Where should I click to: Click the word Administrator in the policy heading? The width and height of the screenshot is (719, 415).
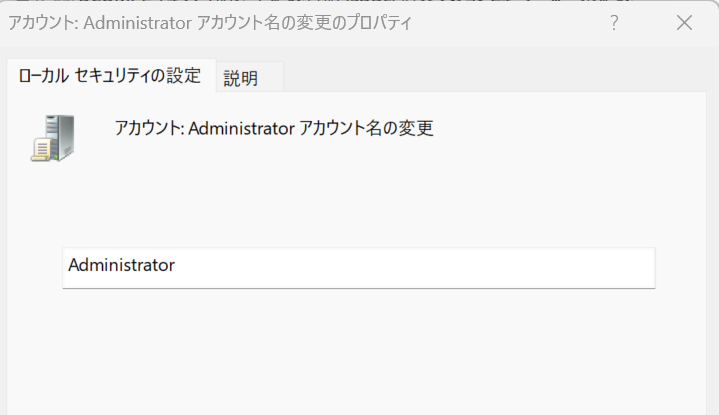pyautogui.click(x=241, y=128)
